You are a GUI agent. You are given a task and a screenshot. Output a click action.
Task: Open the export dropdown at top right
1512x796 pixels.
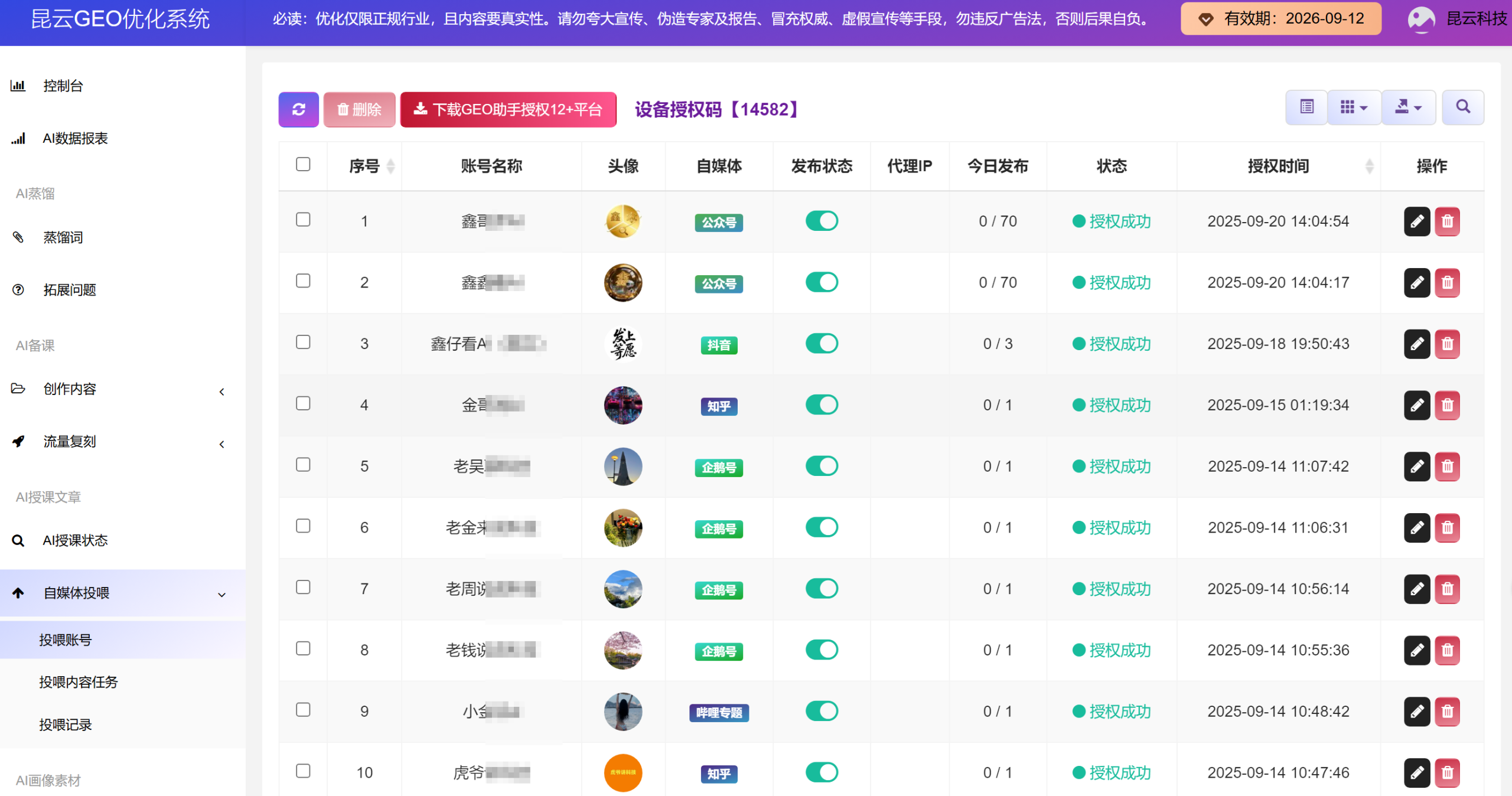pyautogui.click(x=1409, y=107)
